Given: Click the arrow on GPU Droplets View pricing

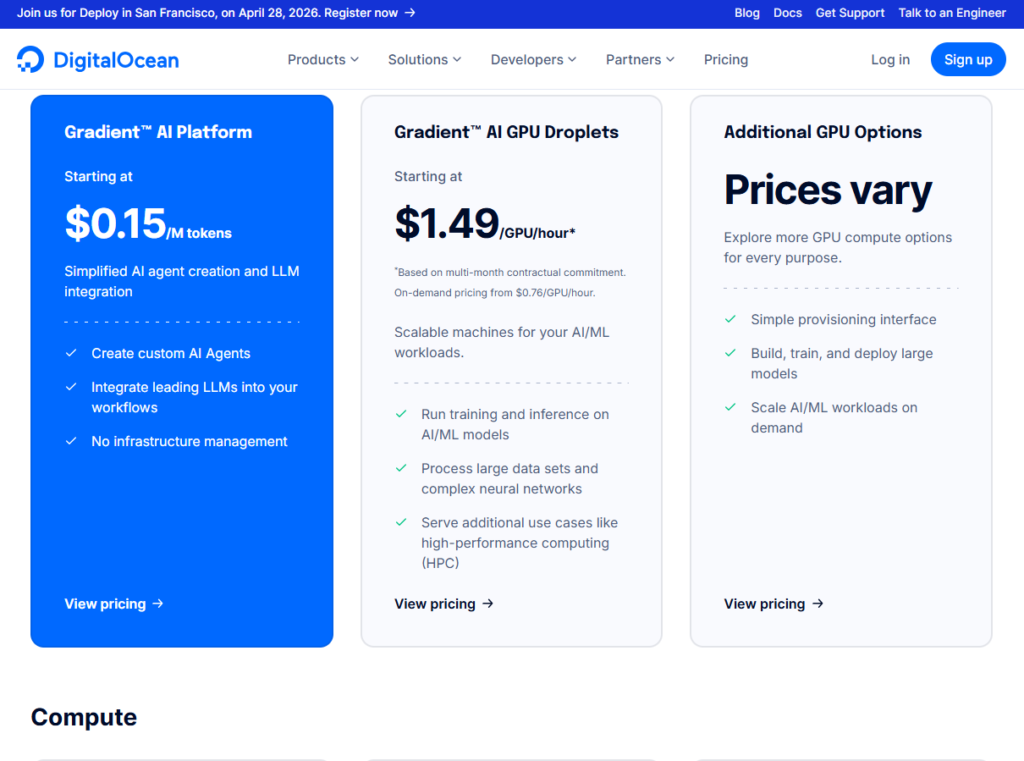Looking at the screenshot, I should tap(487, 604).
